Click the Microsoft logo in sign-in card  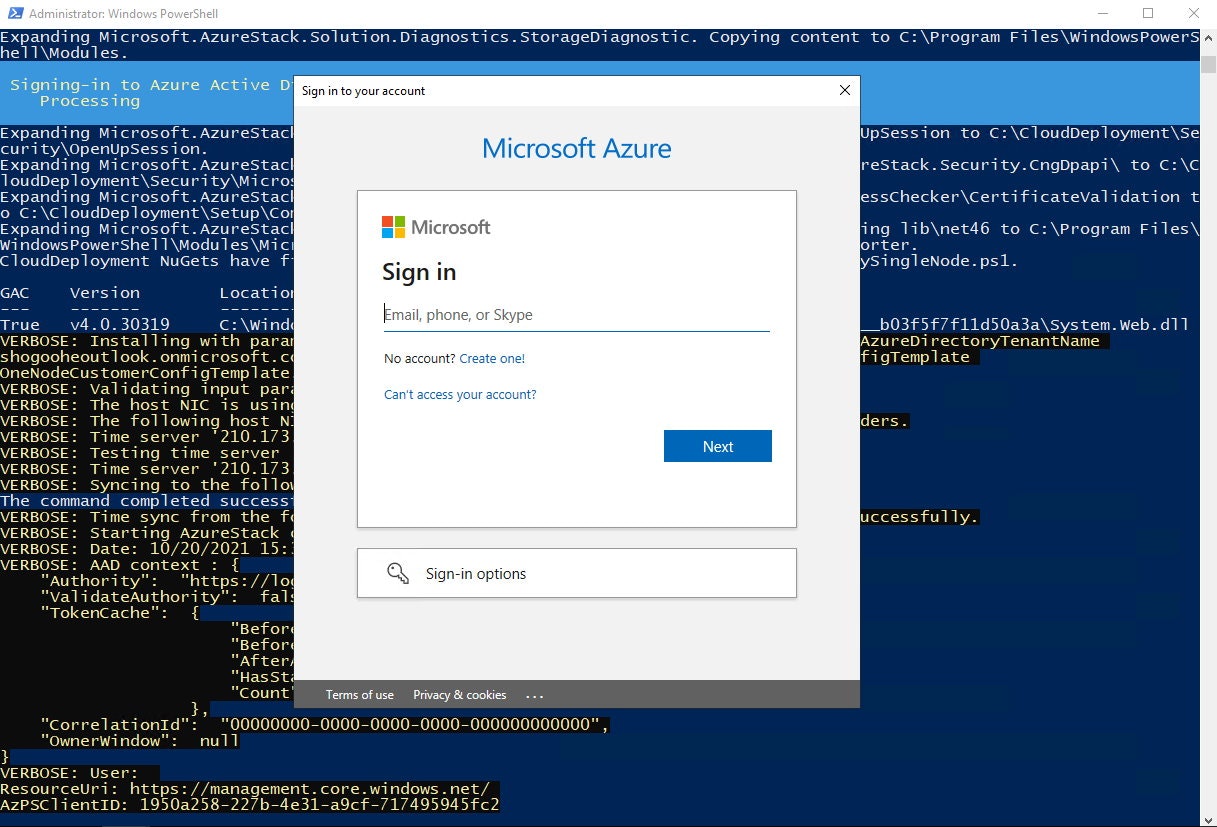436,227
